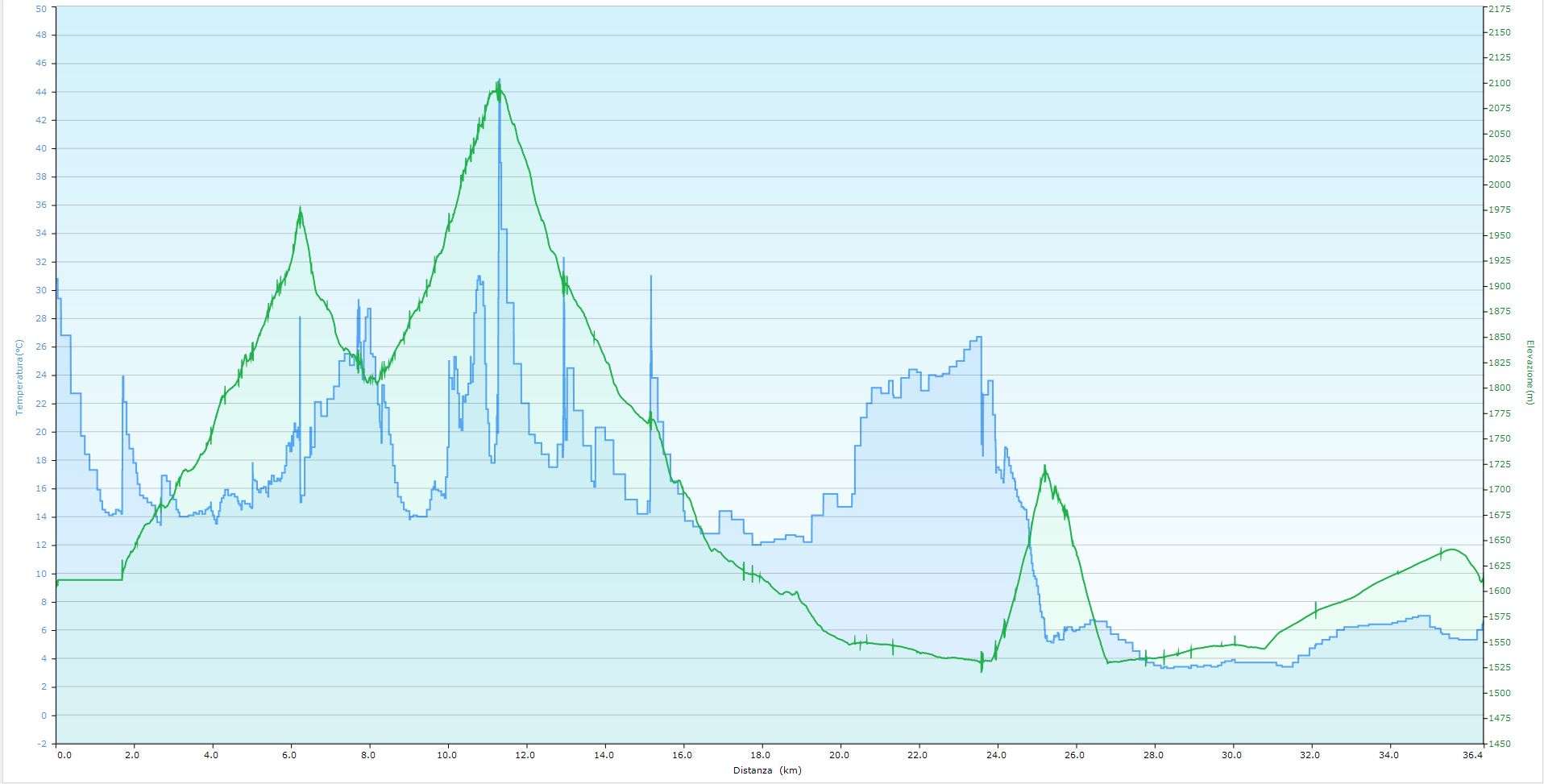Click the 20.0 distance axis label
Viewport: 1544px width, 784px height.
pyautogui.click(x=840, y=756)
